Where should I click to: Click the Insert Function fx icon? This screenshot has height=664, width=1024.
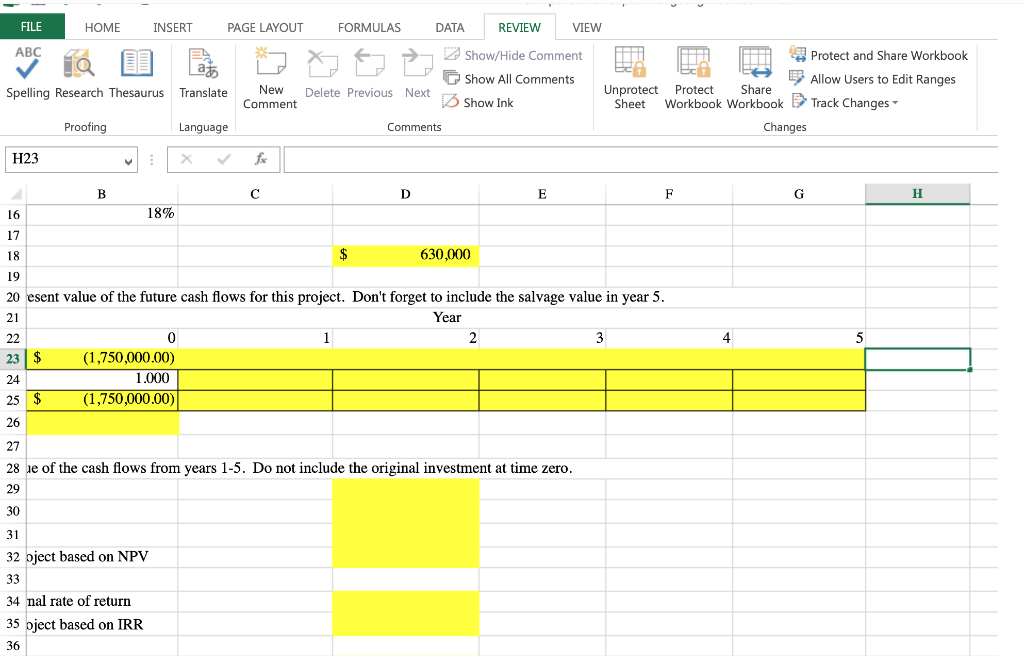(x=261, y=159)
